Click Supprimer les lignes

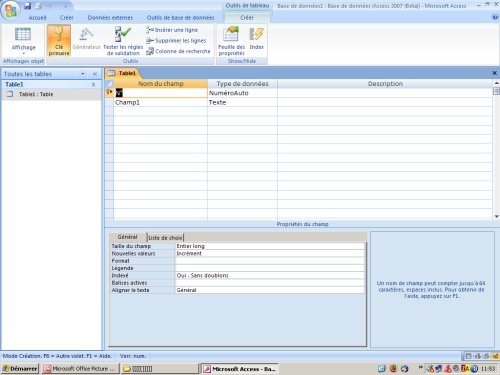(176, 41)
